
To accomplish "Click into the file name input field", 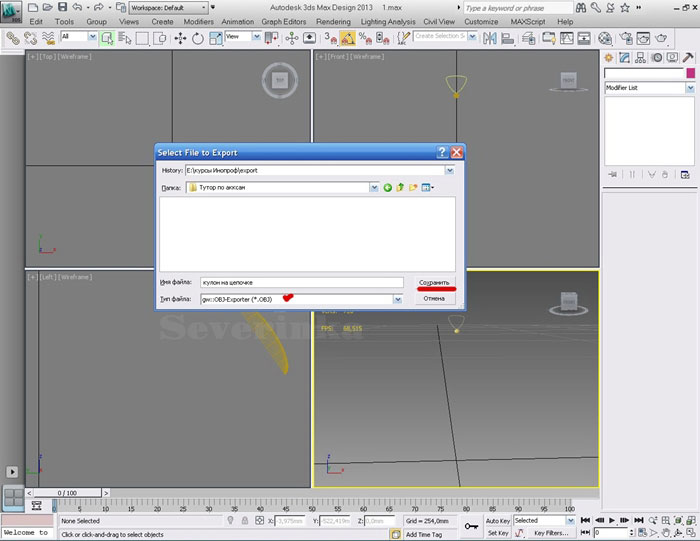I will click(300, 283).
